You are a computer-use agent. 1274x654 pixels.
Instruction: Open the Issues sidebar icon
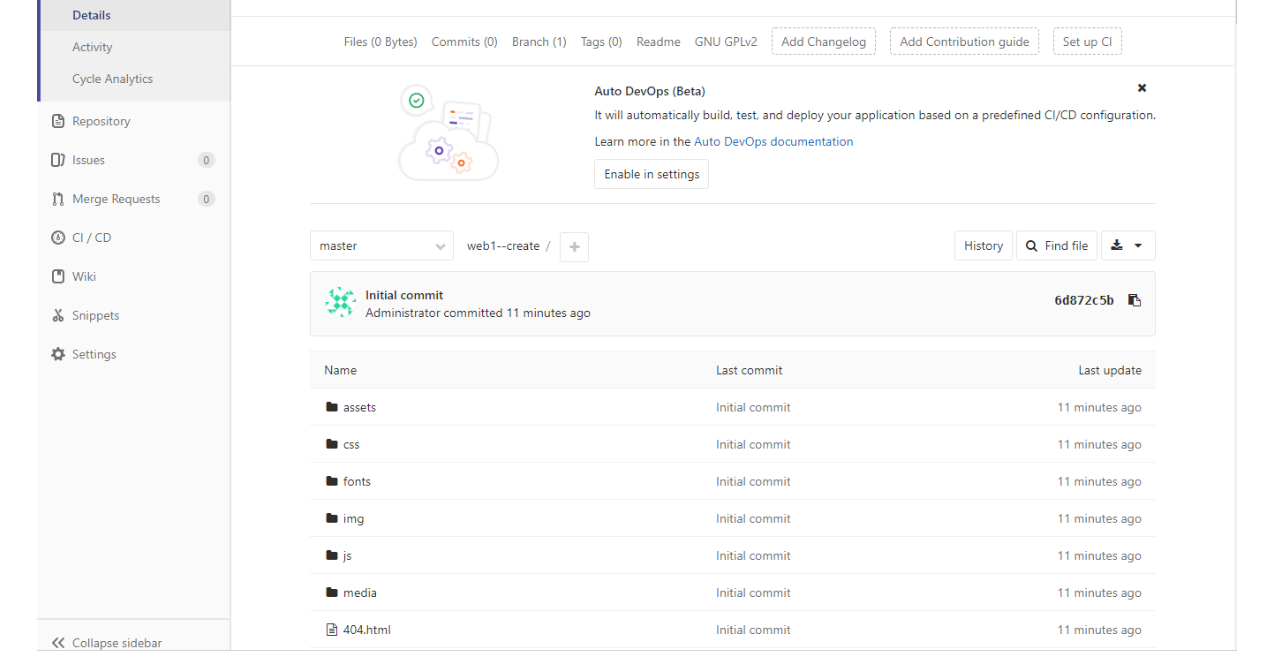(x=58, y=160)
